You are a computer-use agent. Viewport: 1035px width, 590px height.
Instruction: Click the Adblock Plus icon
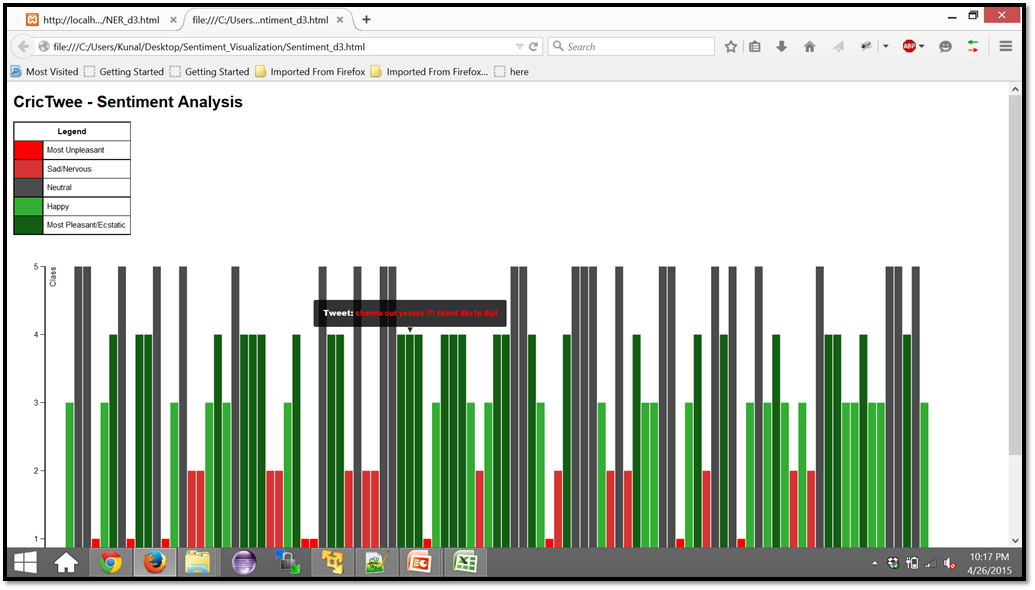908,46
